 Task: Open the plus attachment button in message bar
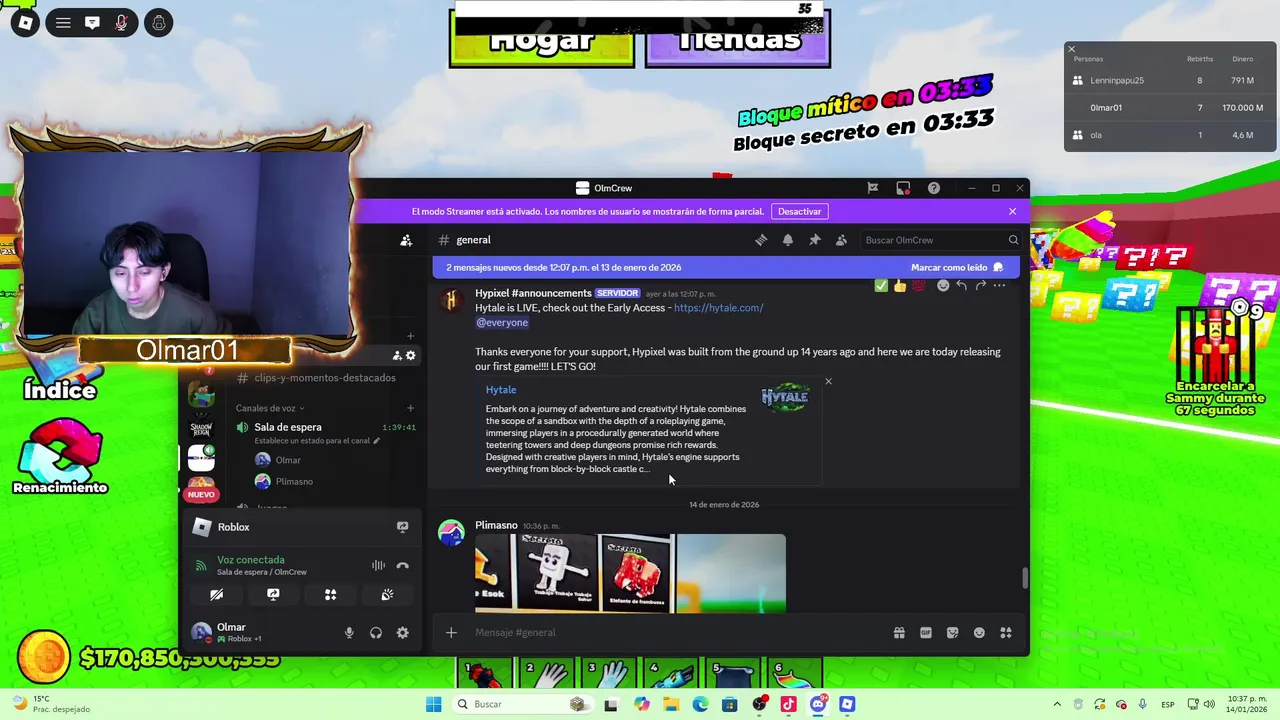pyautogui.click(x=451, y=632)
